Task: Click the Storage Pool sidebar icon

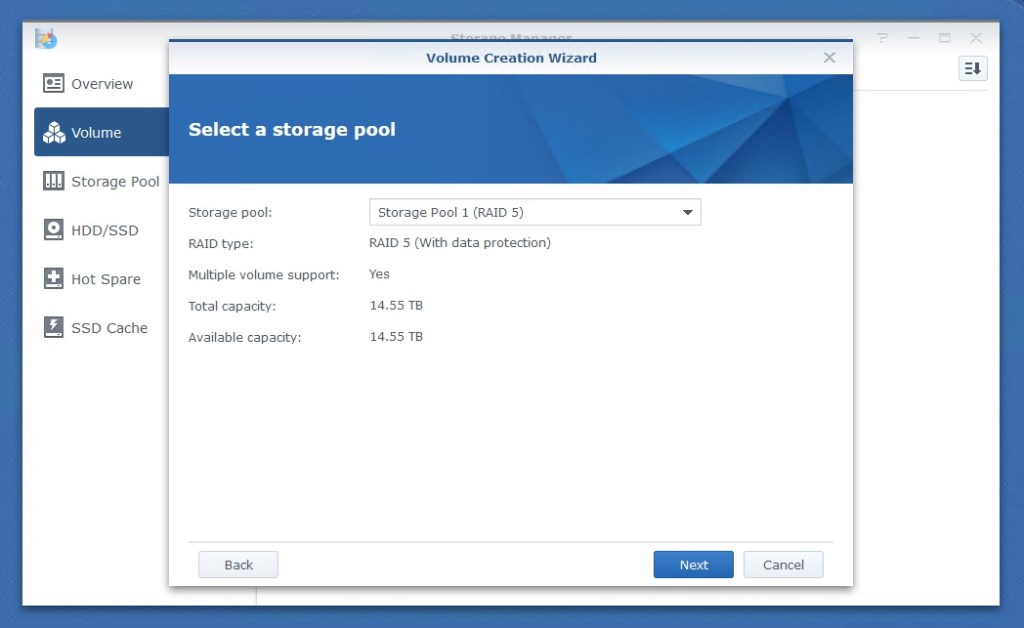Action: (x=54, y=181)
